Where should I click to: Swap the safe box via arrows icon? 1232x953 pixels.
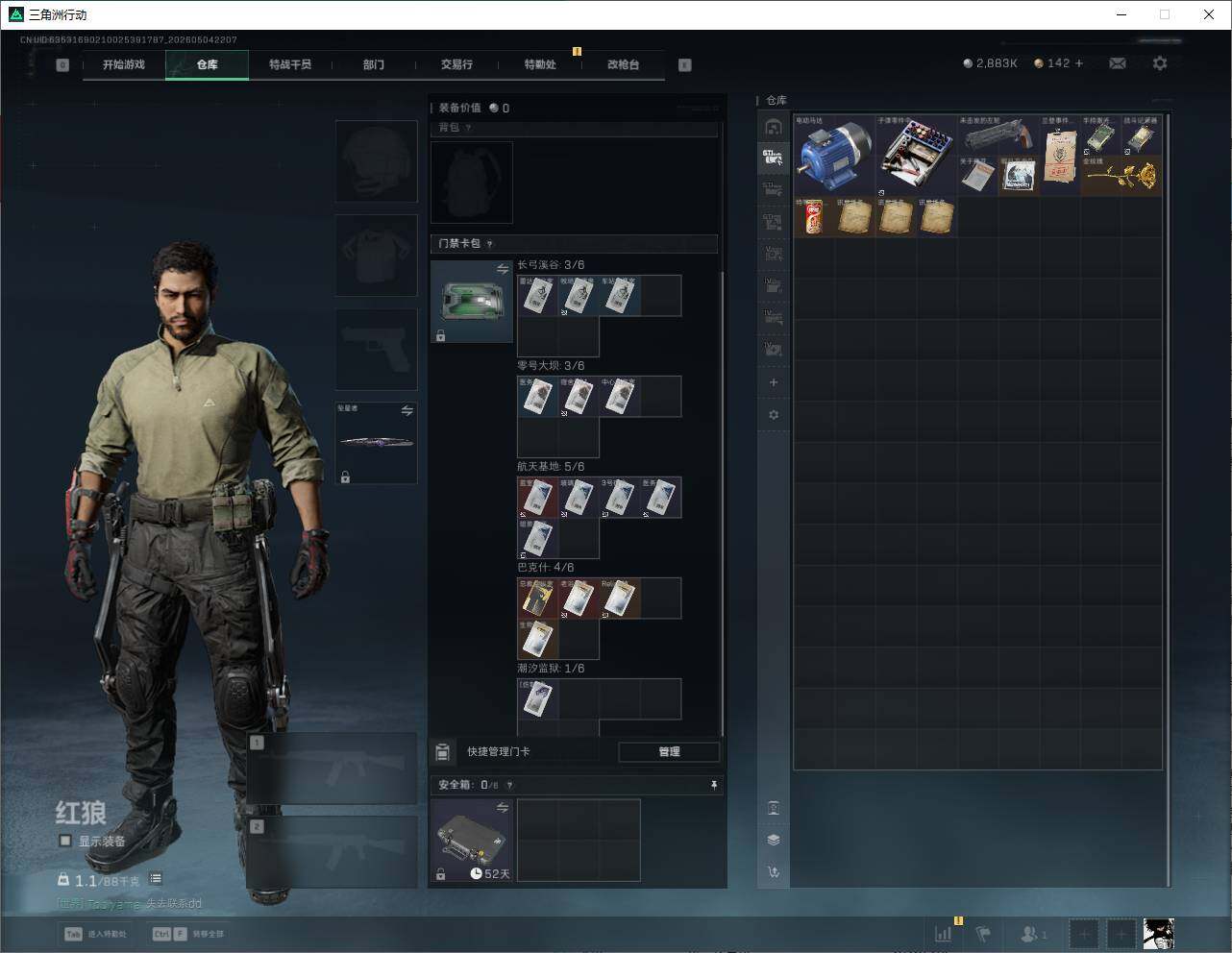[x=503, y=808]
